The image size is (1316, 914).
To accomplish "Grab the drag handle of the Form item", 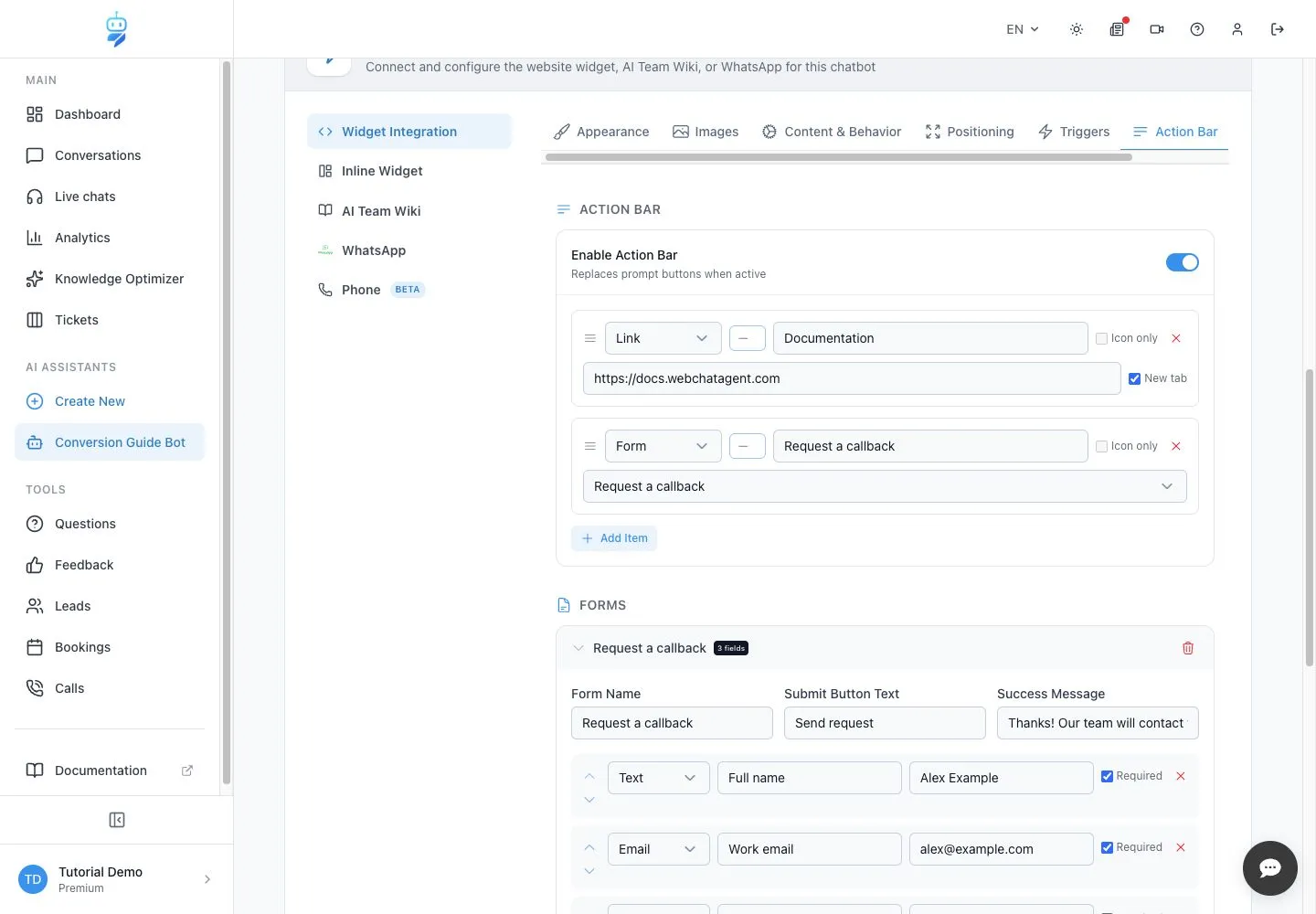I will (x=590, y=446).
